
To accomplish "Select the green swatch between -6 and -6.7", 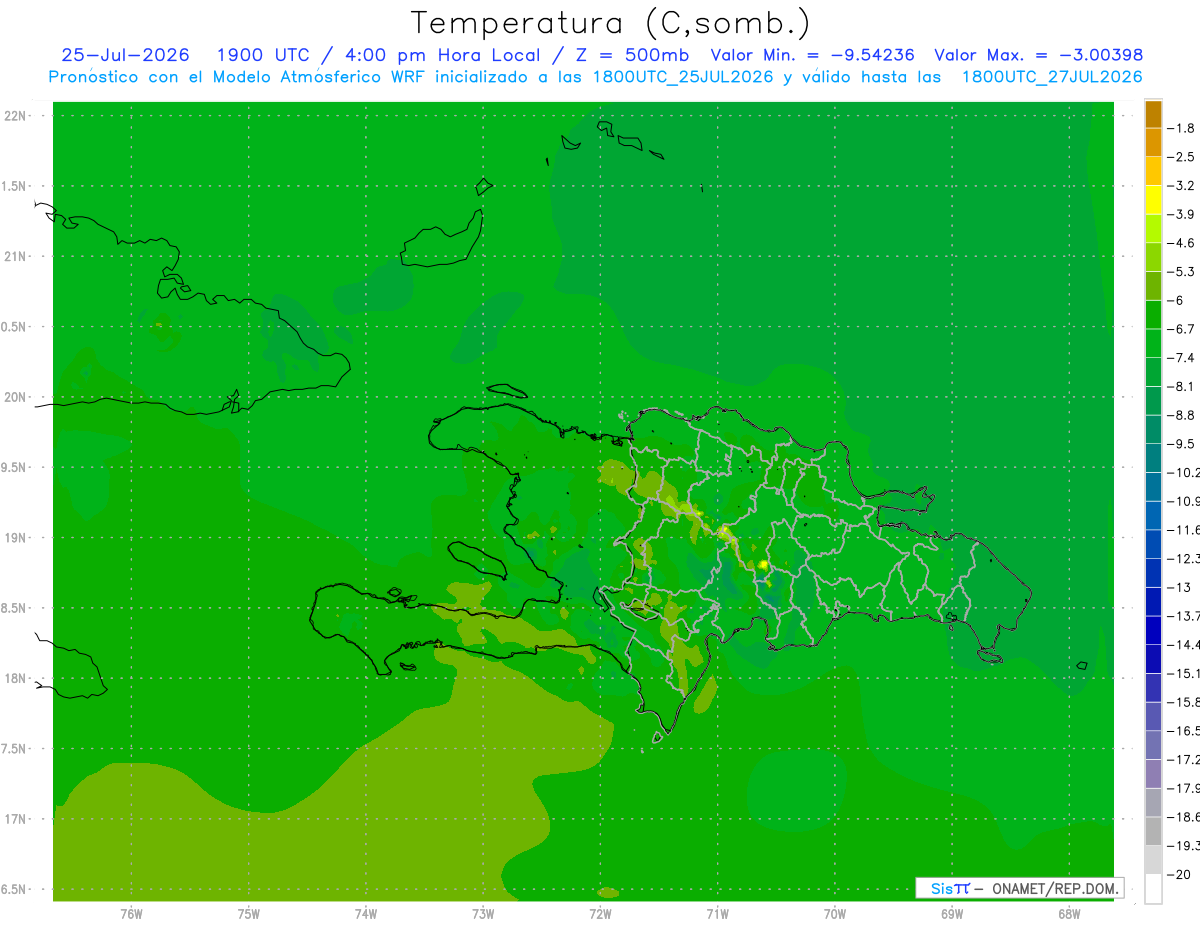I will click(1153, 315).
